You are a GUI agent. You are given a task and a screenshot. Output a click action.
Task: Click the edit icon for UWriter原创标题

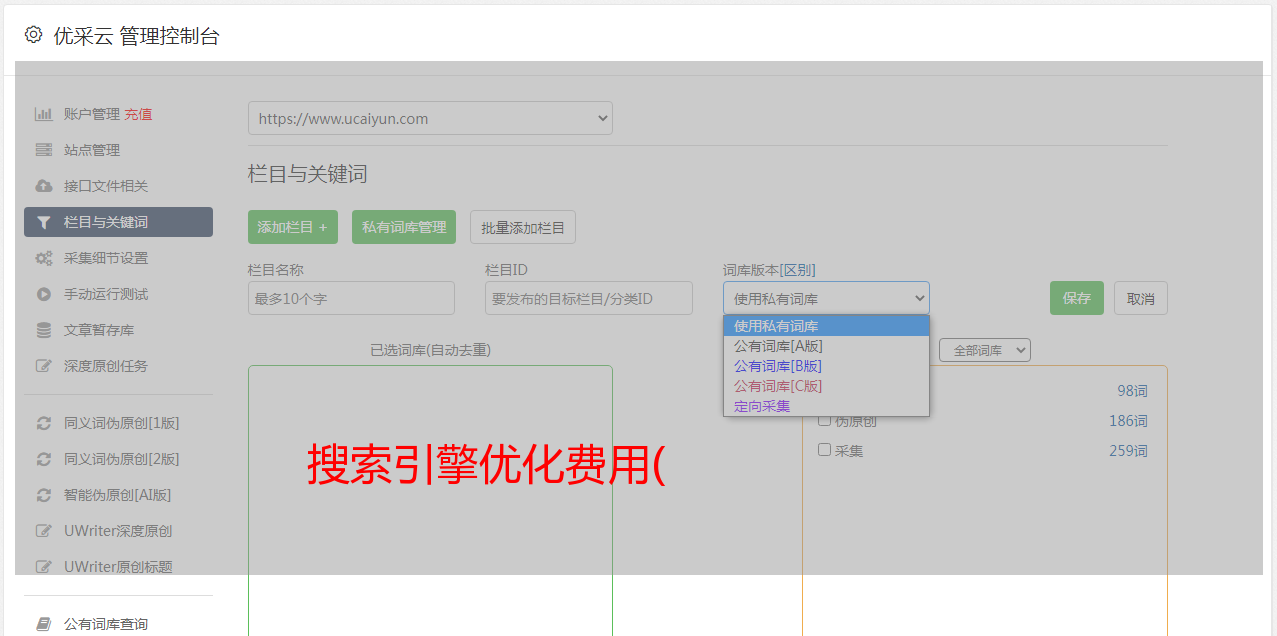pyautogui.click(x=44, y=567)
